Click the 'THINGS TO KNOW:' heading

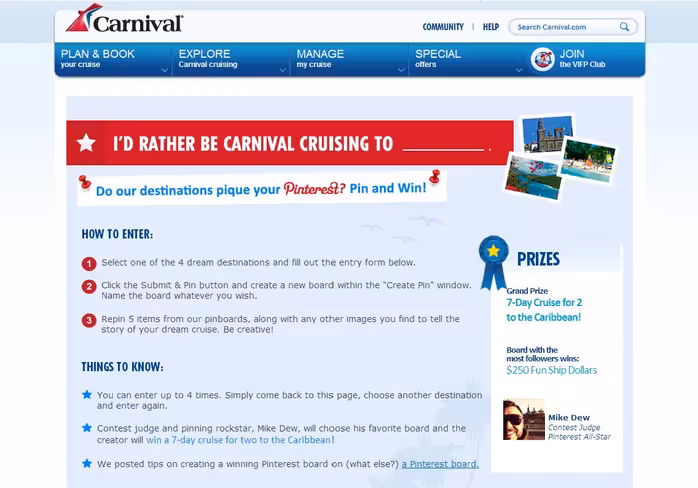point(122,367)
